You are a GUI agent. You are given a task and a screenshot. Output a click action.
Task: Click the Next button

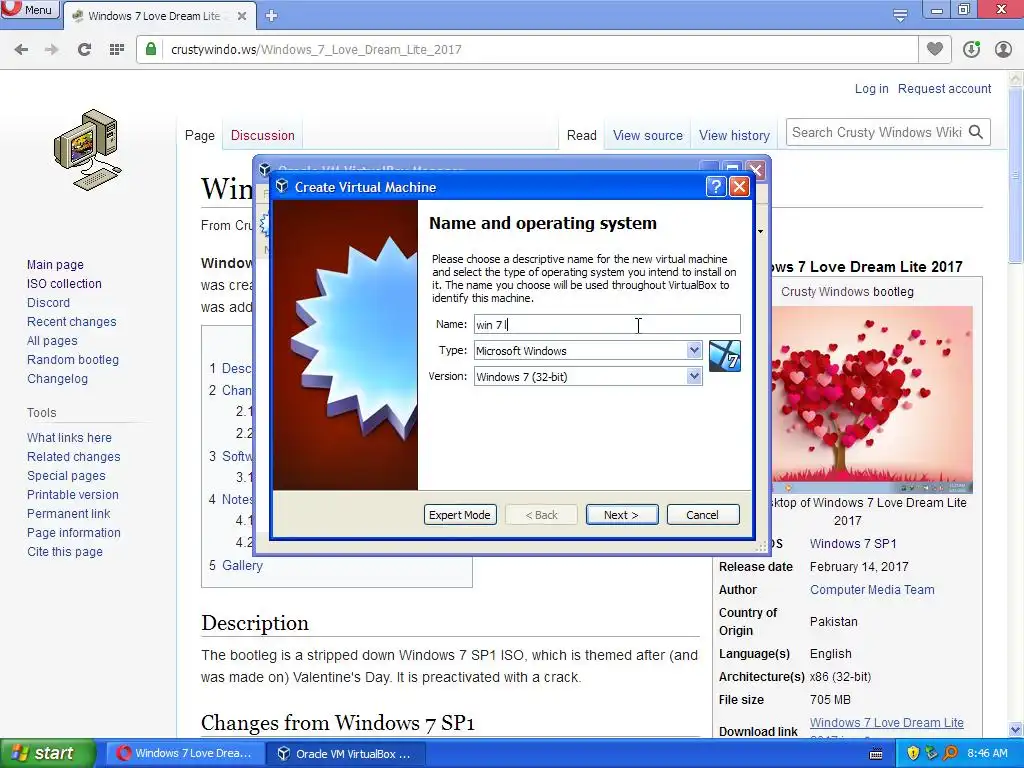pos(622,515)
